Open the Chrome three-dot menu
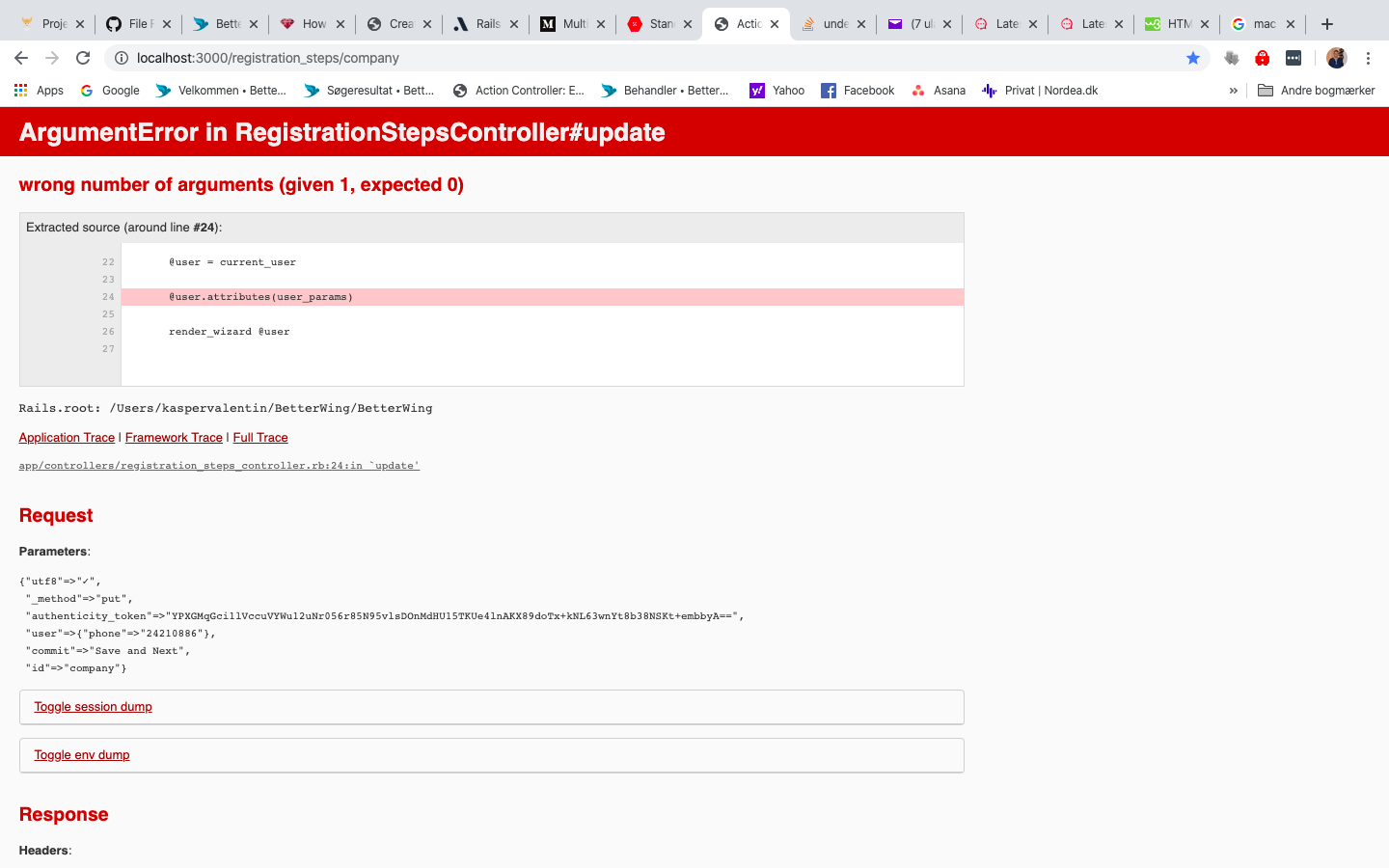The image size is (1389, 868). point(1368,58)
